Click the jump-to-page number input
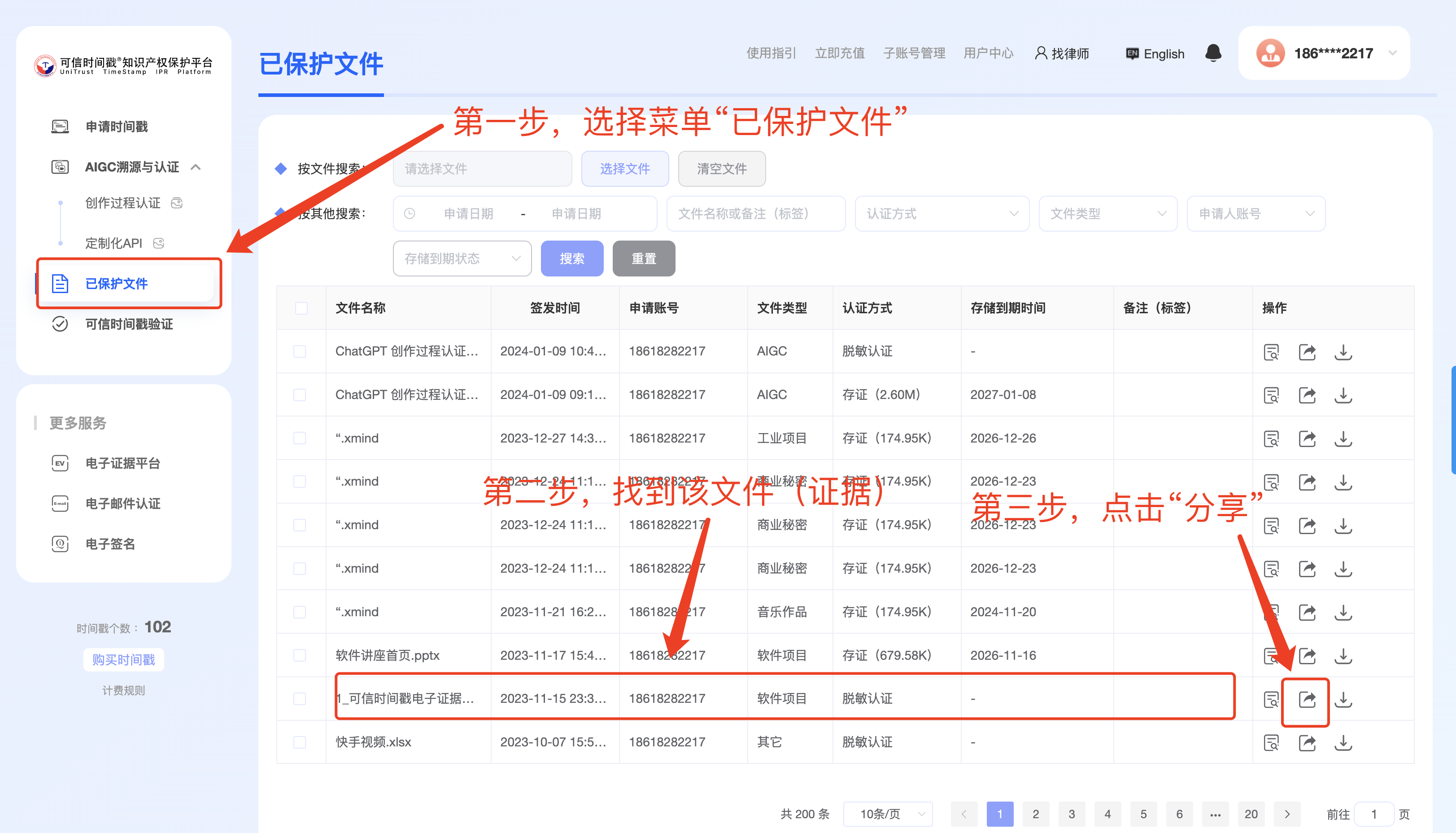Screen dimensions: 1456x833 pyautogui.click(x=1373, y=814)
